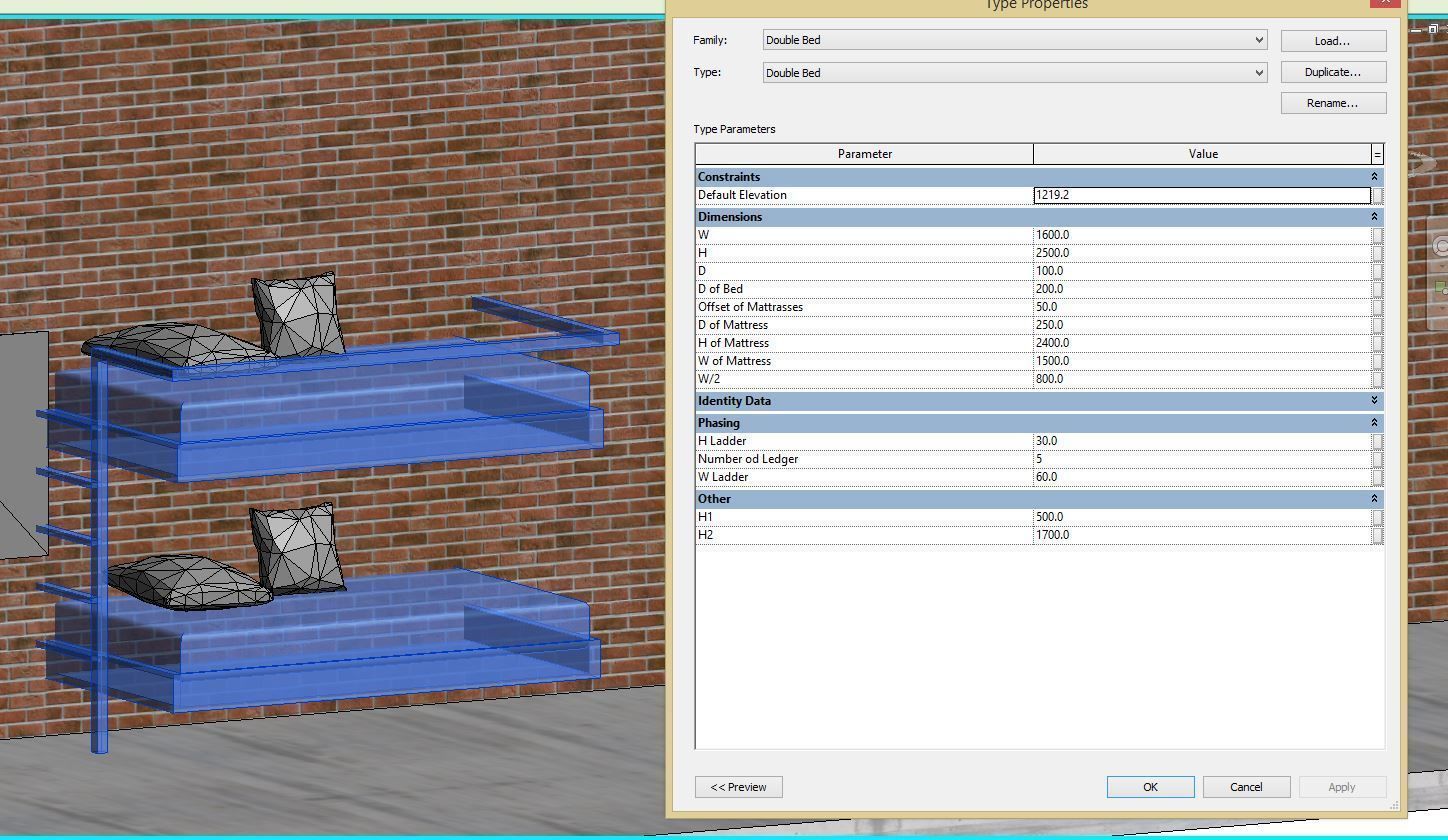Click the associate parameter button beside W value

[x=1377, y=235]
